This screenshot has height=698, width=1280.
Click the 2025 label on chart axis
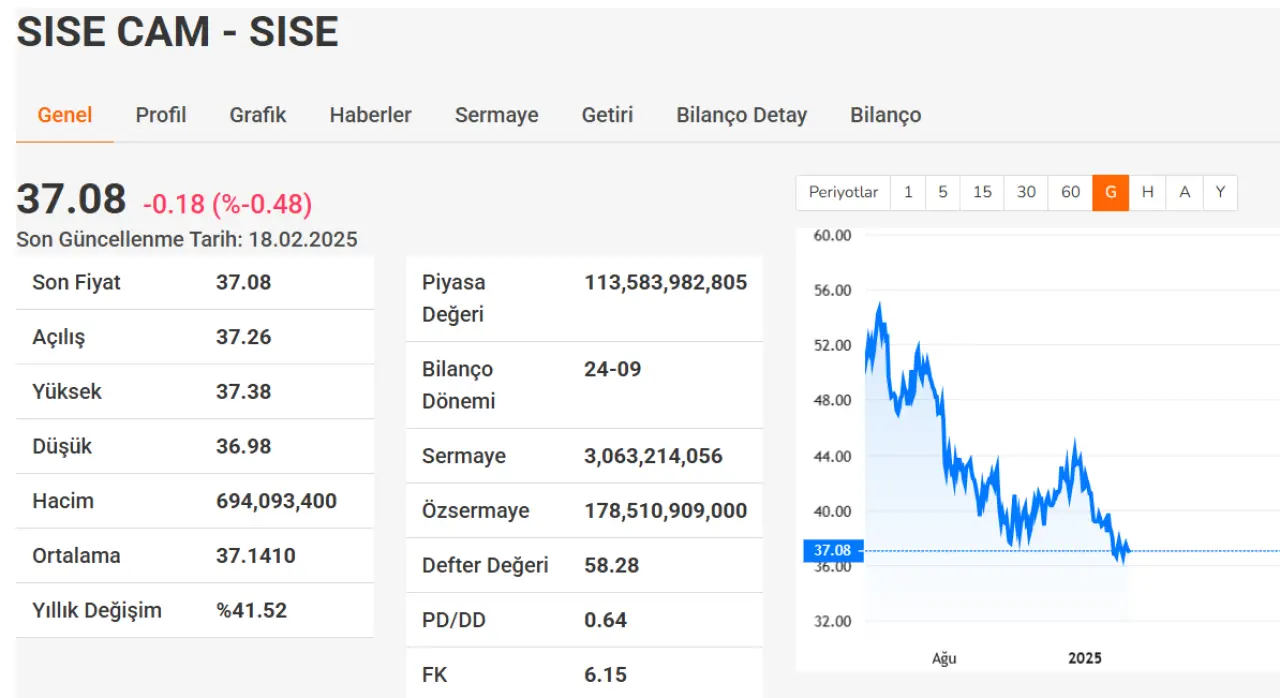1084,658
